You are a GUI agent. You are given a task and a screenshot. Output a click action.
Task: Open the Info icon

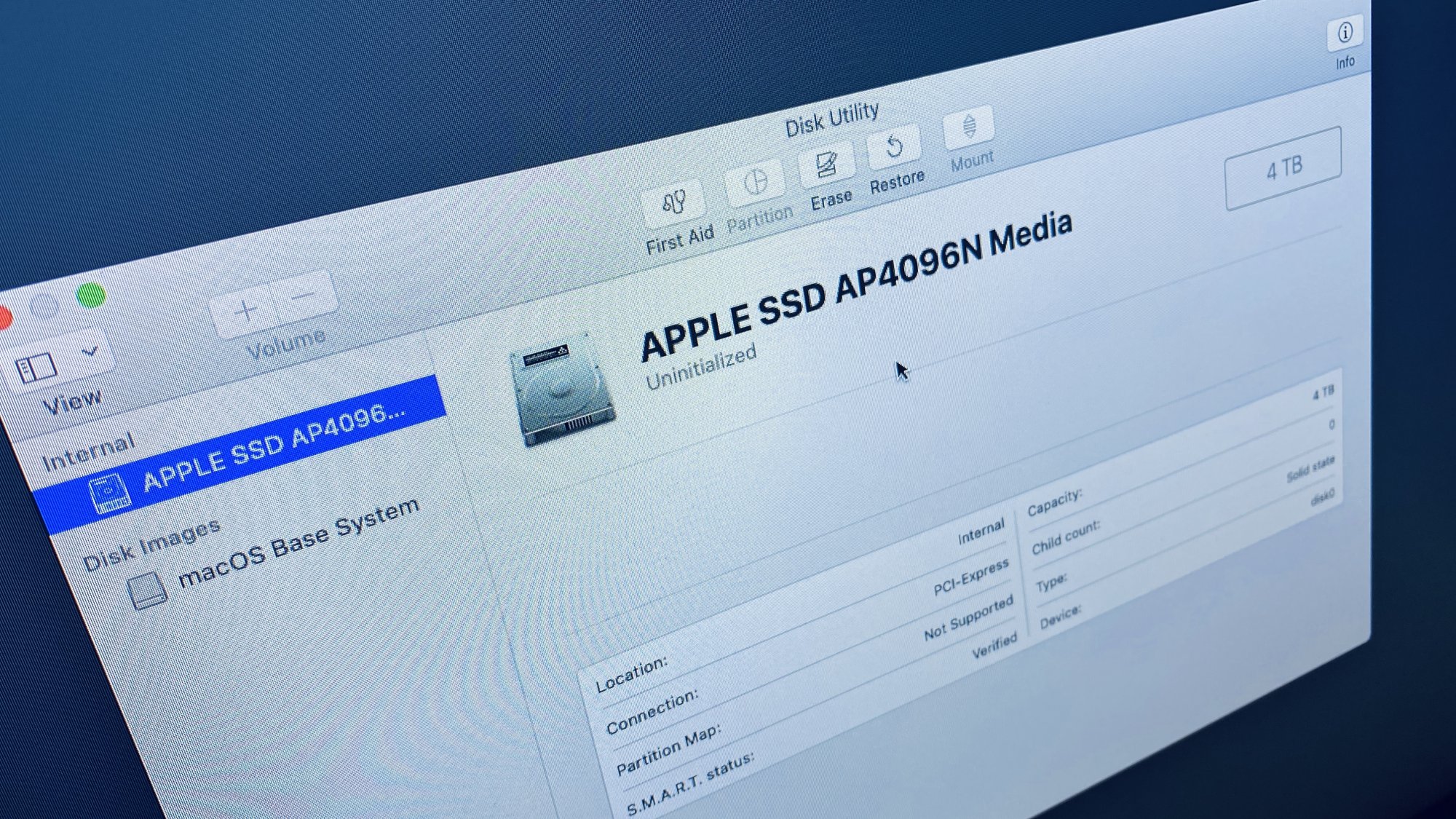click(x=1345, y=32)
